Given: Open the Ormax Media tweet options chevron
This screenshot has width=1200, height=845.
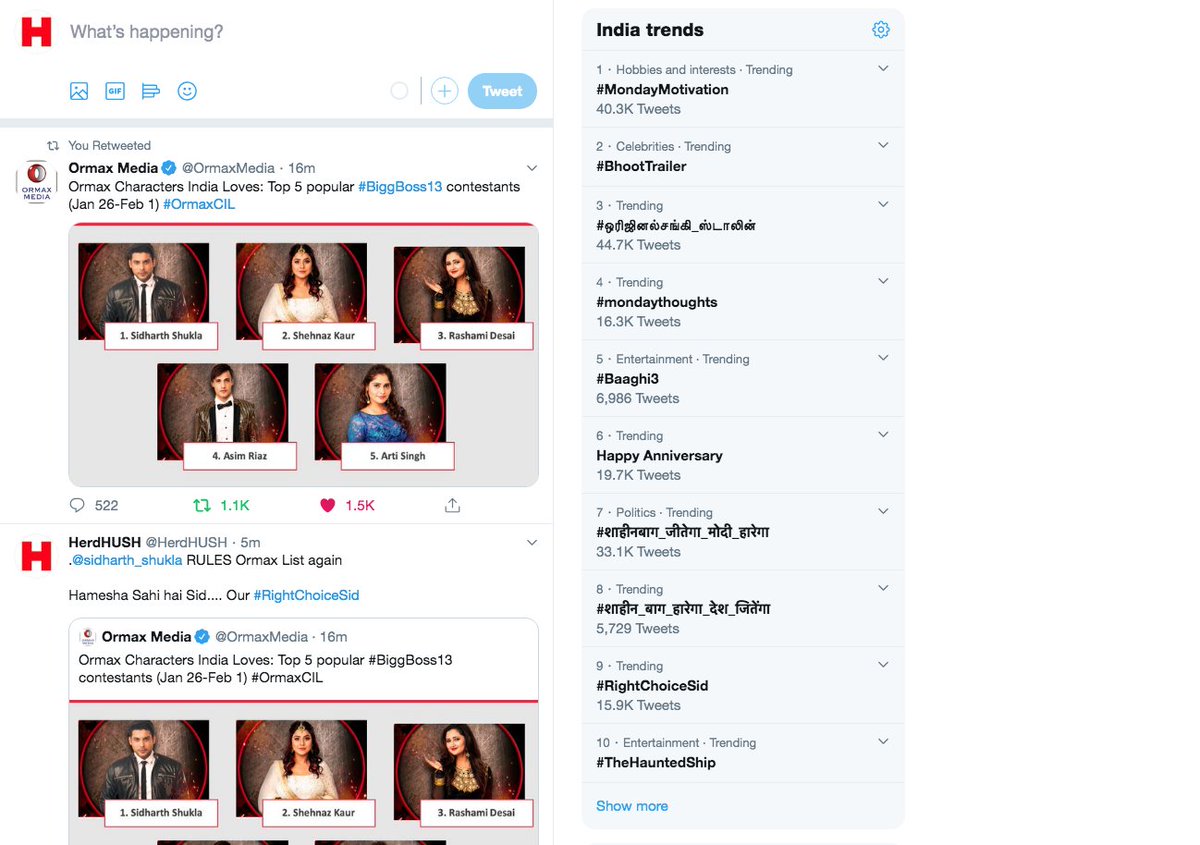Looking at the screenshot, I should (532, 168).
